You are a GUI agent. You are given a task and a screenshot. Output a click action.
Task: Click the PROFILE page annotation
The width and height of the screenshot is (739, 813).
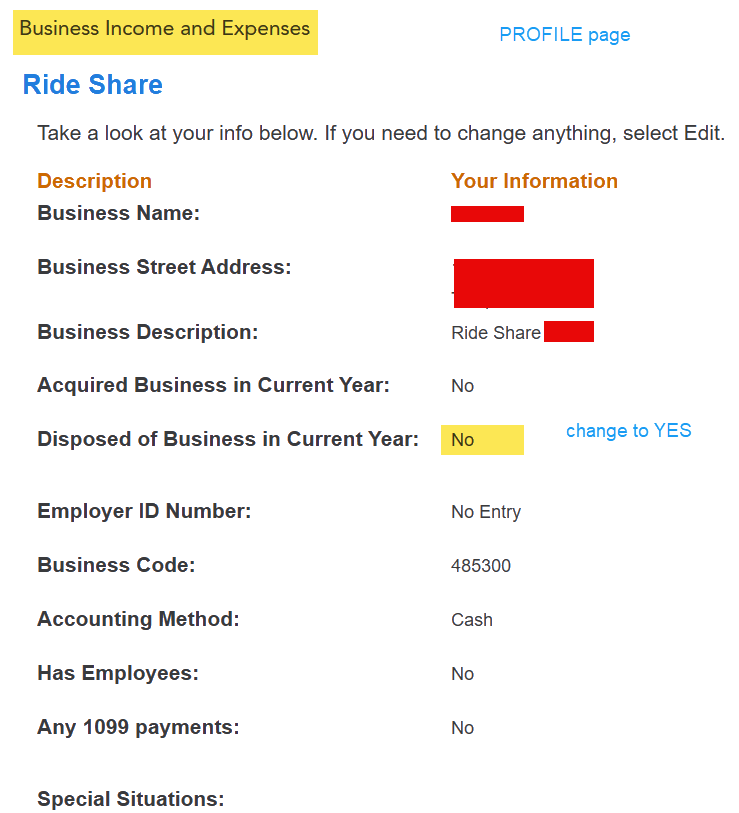pyautogui.click(x=564, y=35)
